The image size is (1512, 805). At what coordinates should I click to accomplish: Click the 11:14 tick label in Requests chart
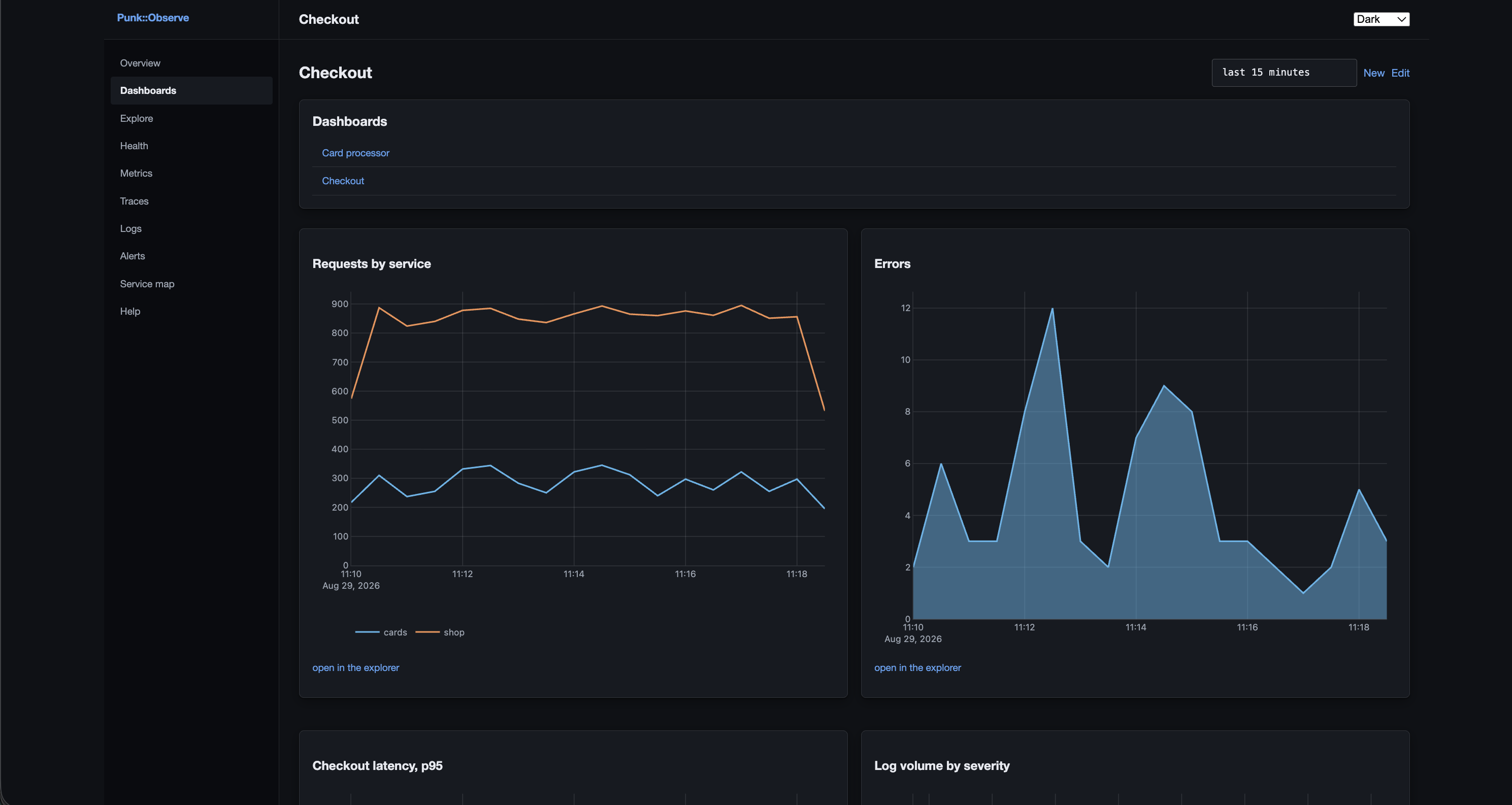[573, 574]
